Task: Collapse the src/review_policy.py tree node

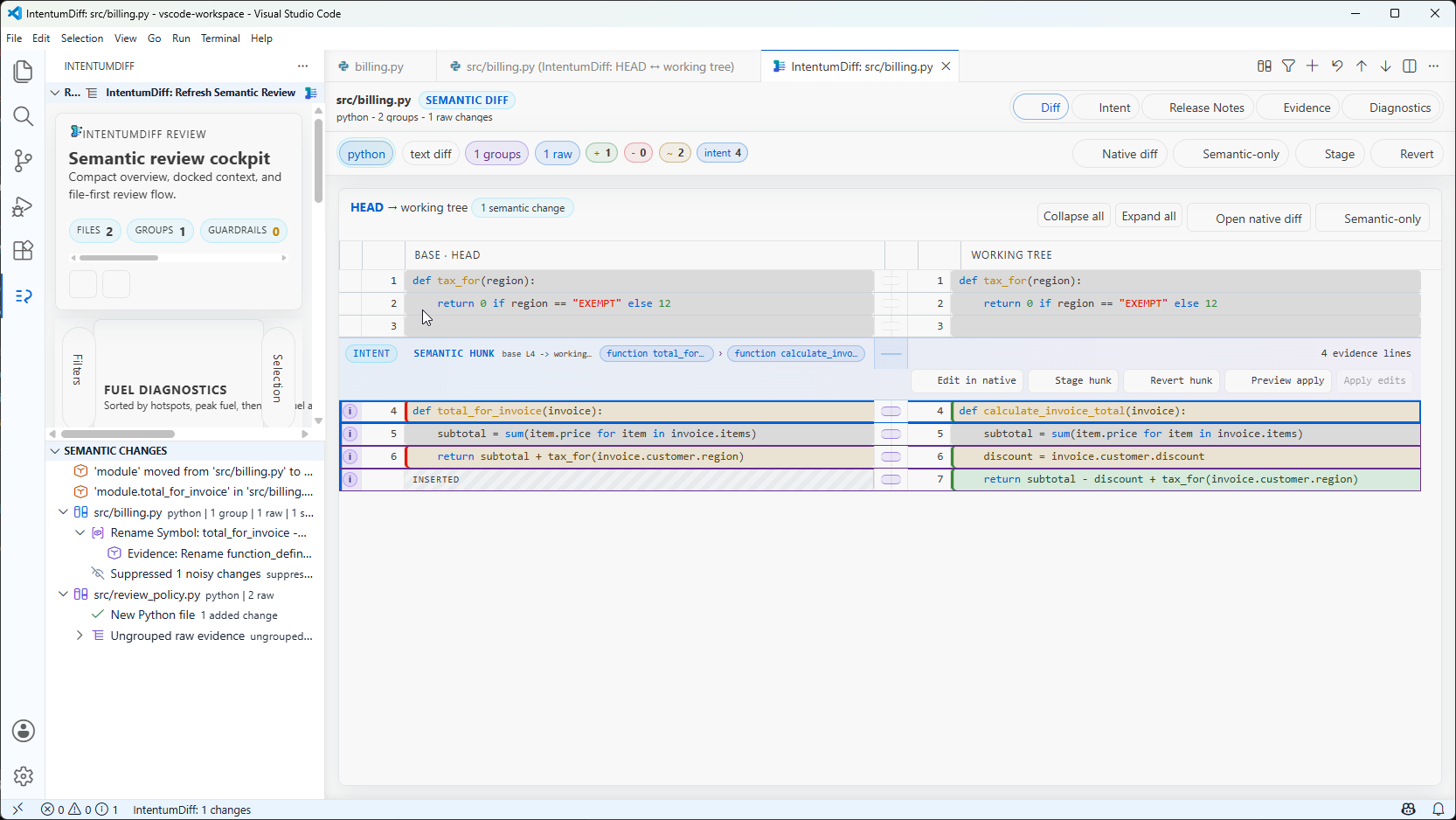Action: point(63,594)
